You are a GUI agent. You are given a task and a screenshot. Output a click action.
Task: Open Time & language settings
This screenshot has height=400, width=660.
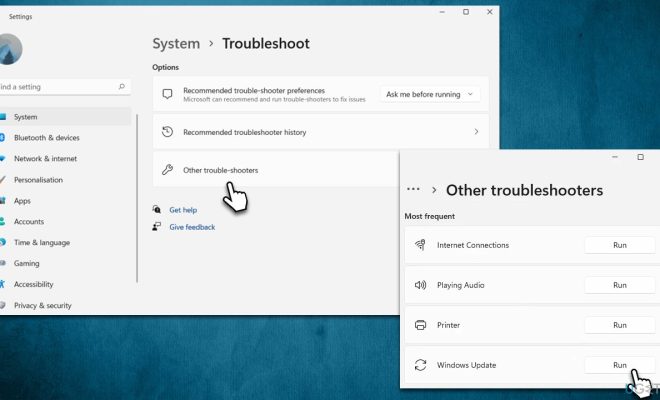coord(42,243)
